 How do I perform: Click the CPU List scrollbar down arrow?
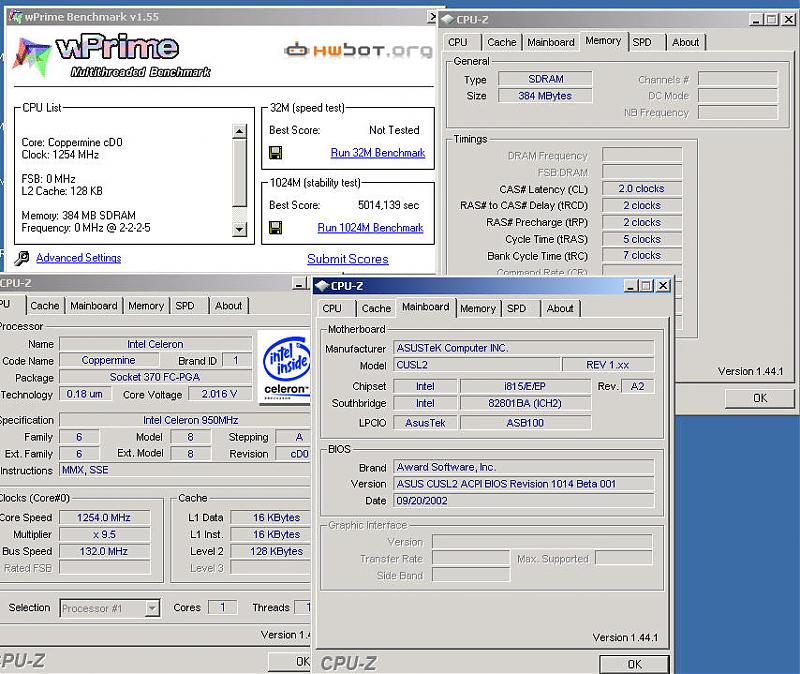[x=239, y=229]
